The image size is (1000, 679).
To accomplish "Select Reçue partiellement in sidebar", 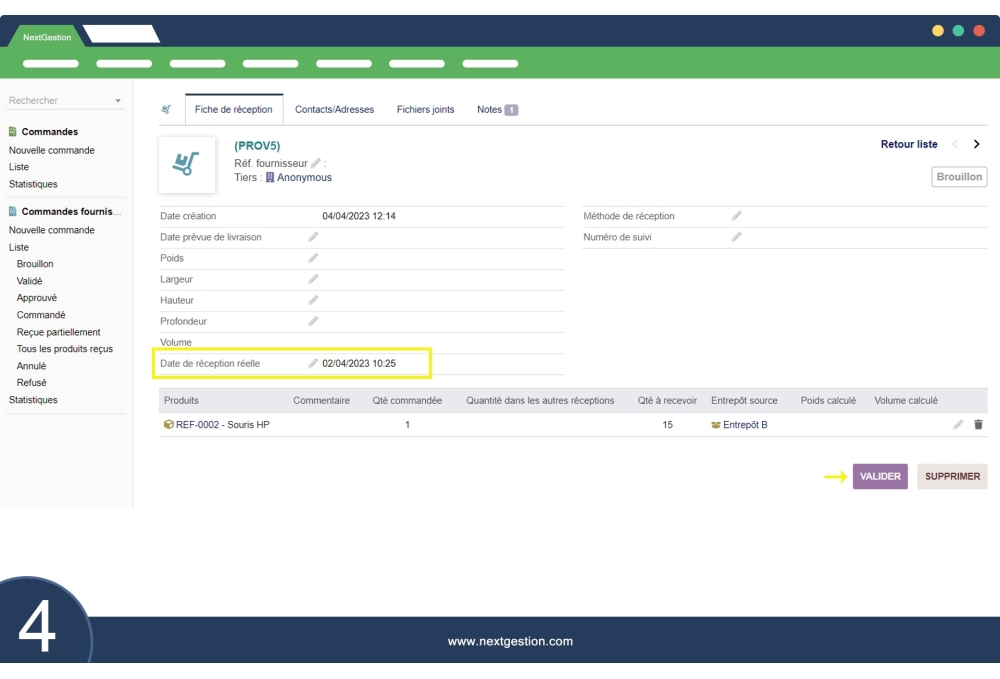I will pyautogui.click(x=59, y=332).
